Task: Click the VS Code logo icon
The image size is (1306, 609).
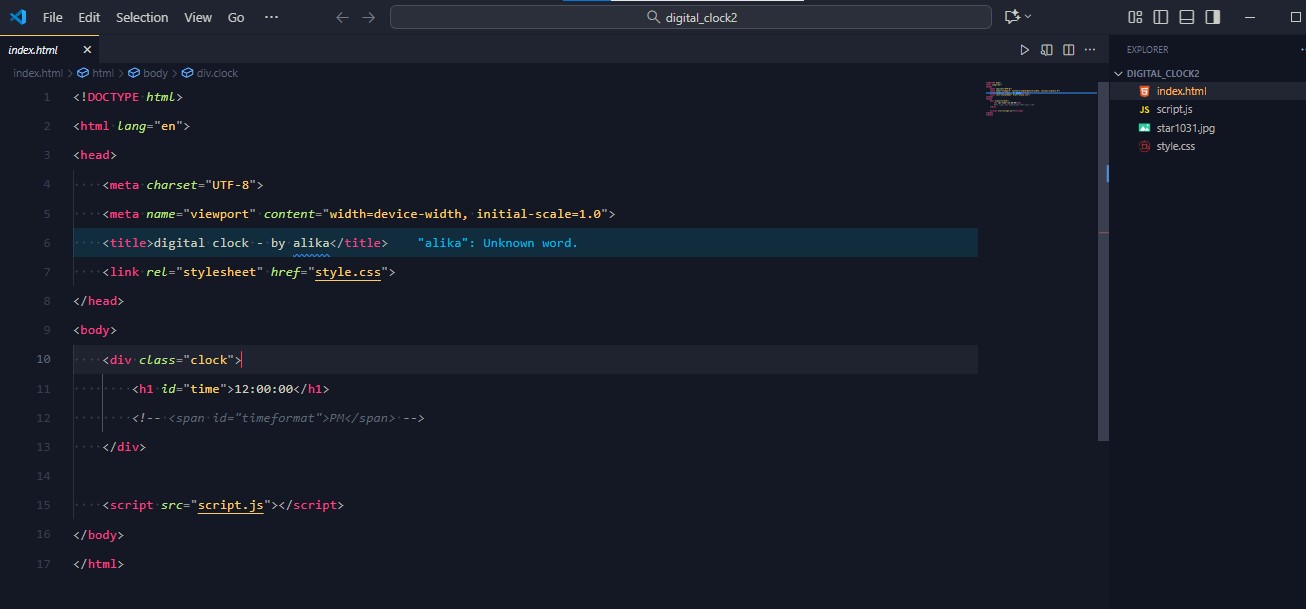Action: [x=17, y=17]
